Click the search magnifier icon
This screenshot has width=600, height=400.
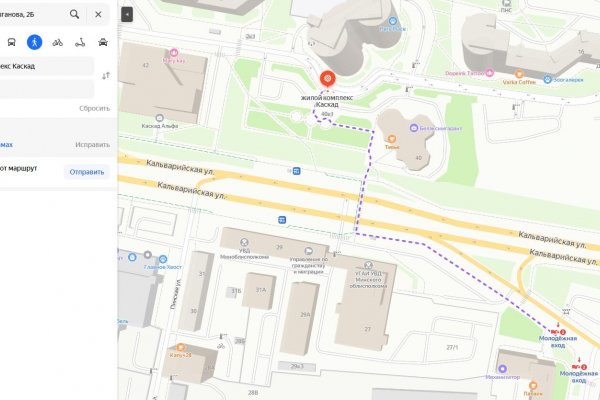(75, 15)
